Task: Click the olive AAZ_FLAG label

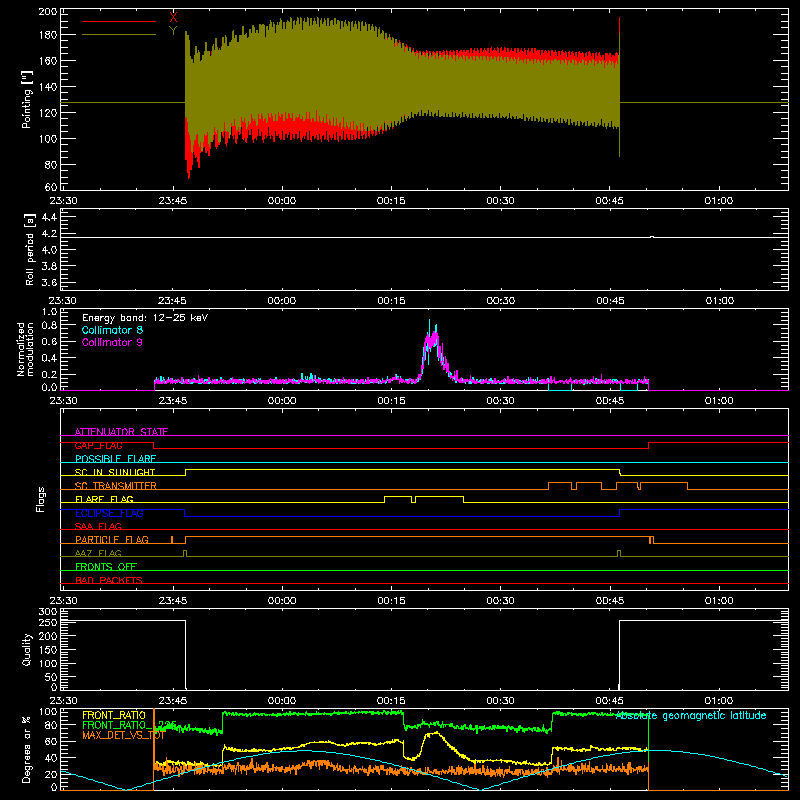Action: 98,553
